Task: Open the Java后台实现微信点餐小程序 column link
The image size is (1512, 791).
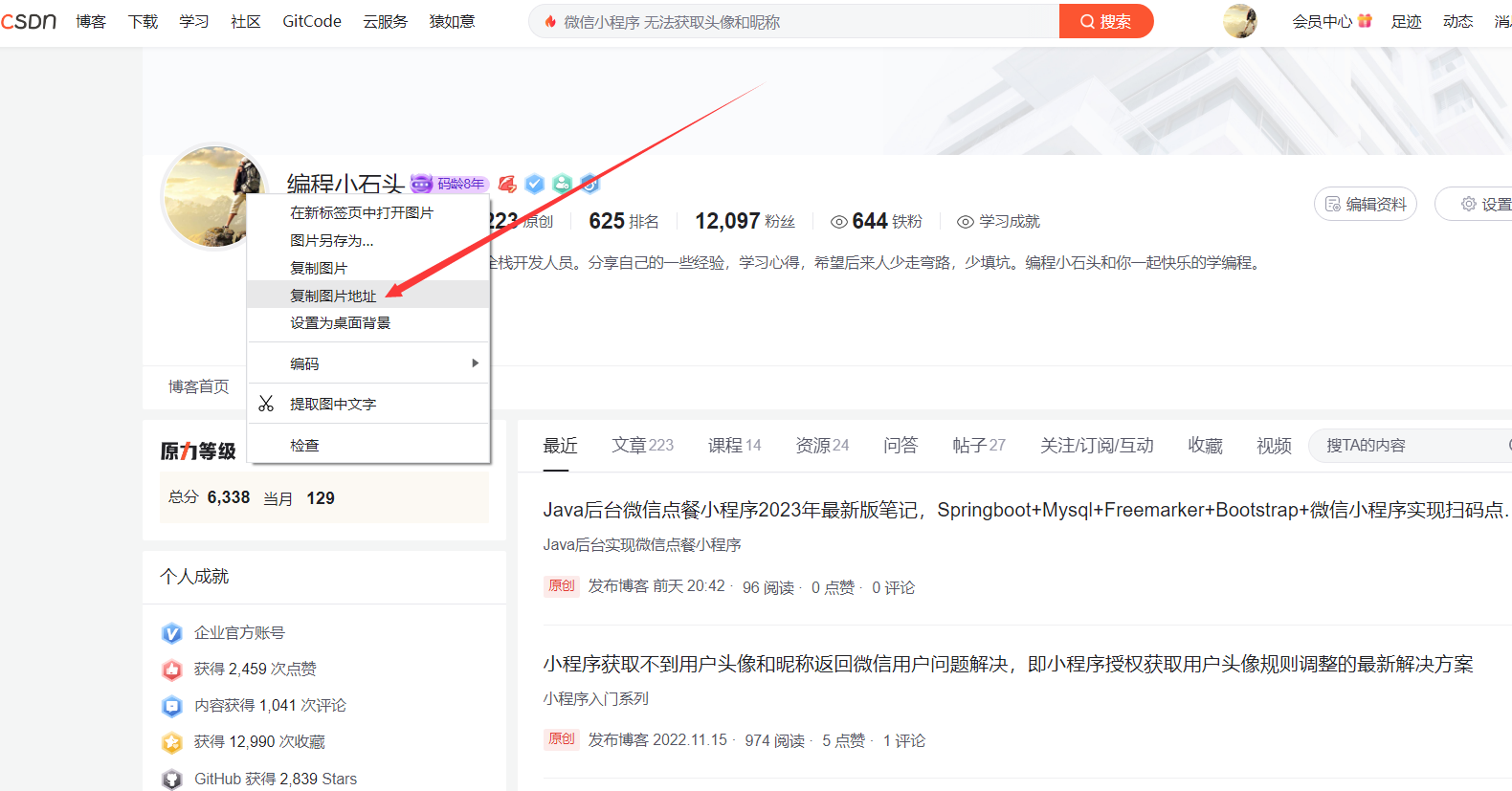Action: pyautogui.click(x=642, y=544)
